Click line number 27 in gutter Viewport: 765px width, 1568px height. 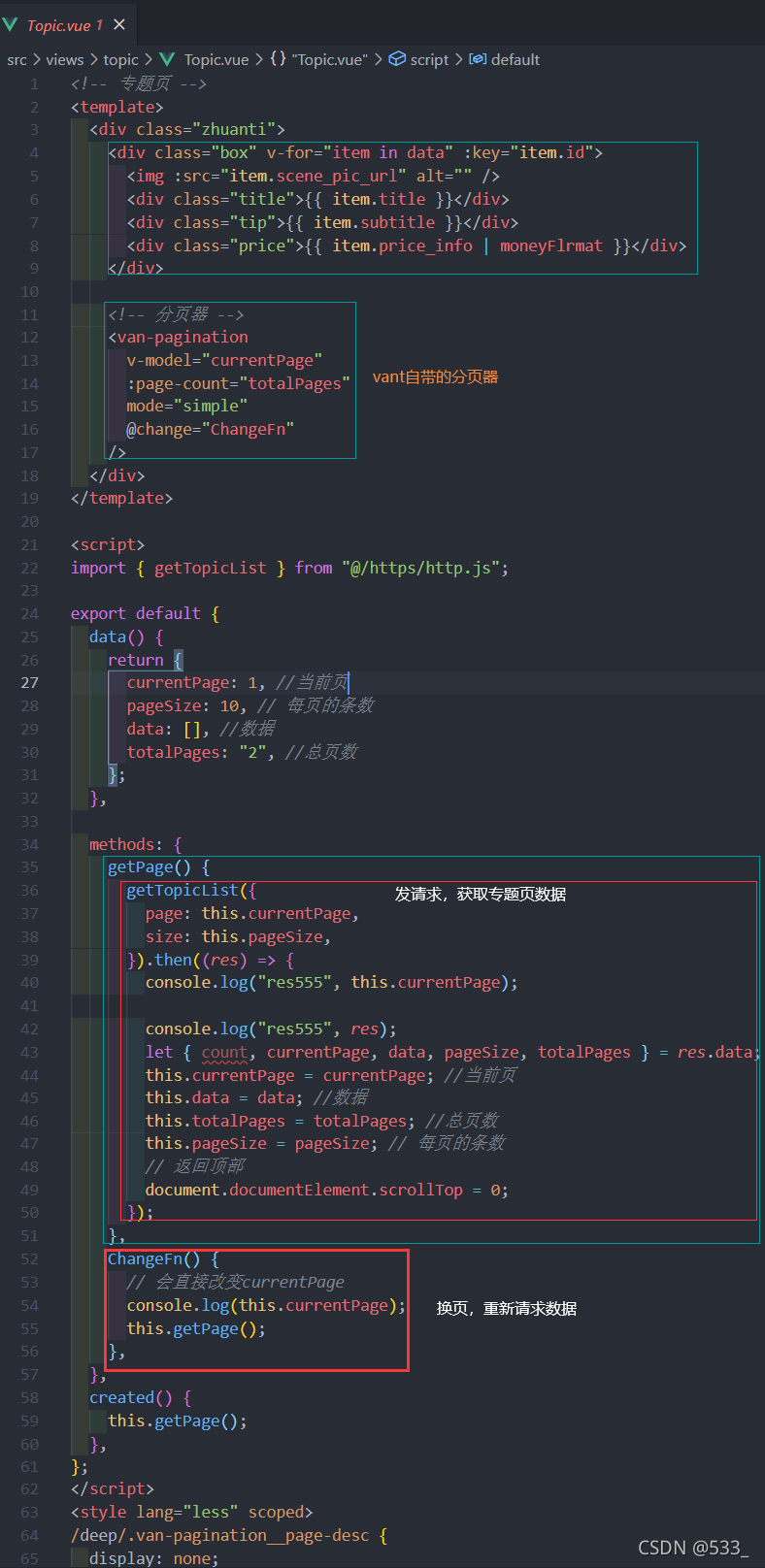tap(30, 683)
